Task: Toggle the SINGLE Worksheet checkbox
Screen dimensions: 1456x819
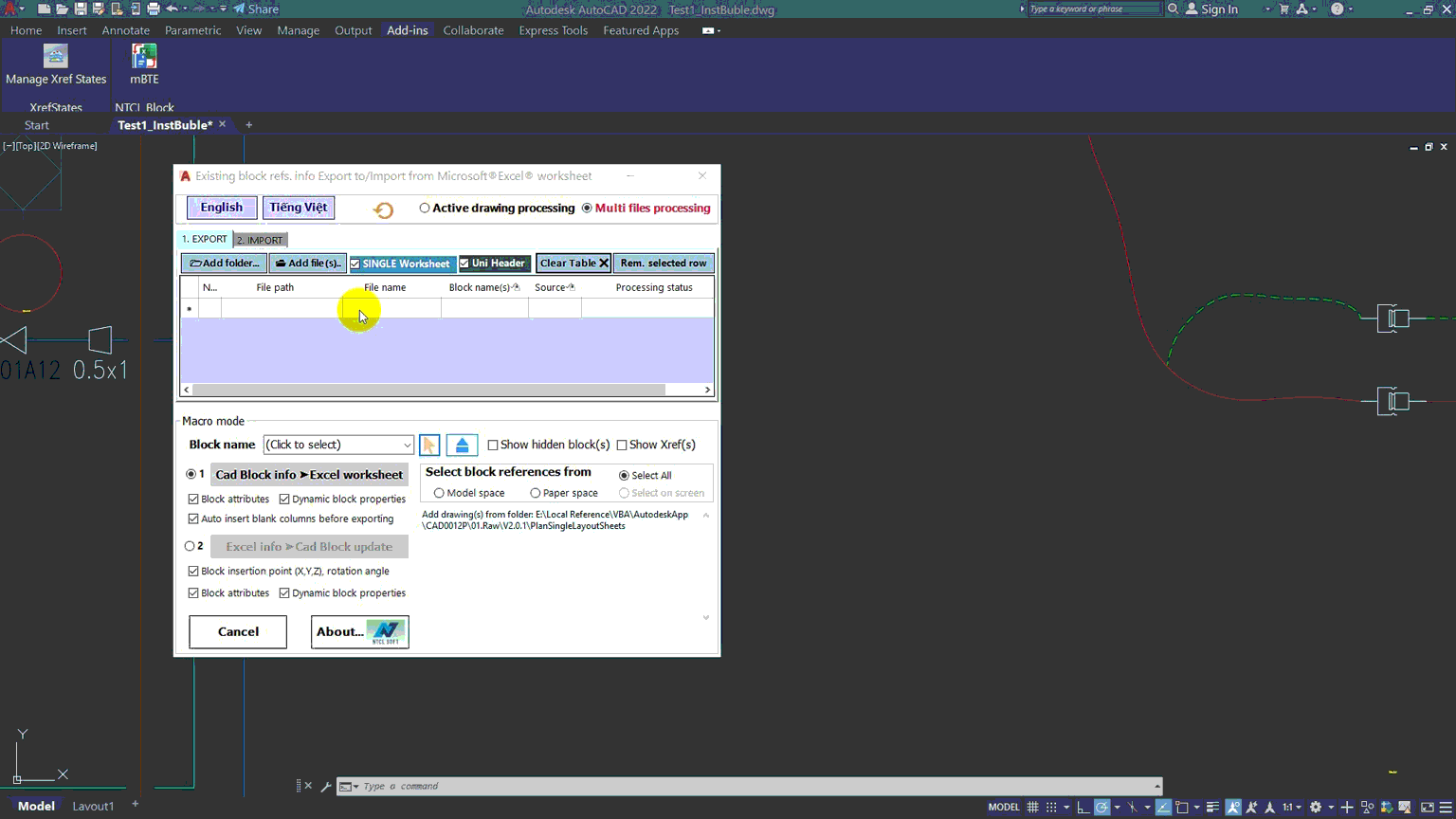Action: 355,264
